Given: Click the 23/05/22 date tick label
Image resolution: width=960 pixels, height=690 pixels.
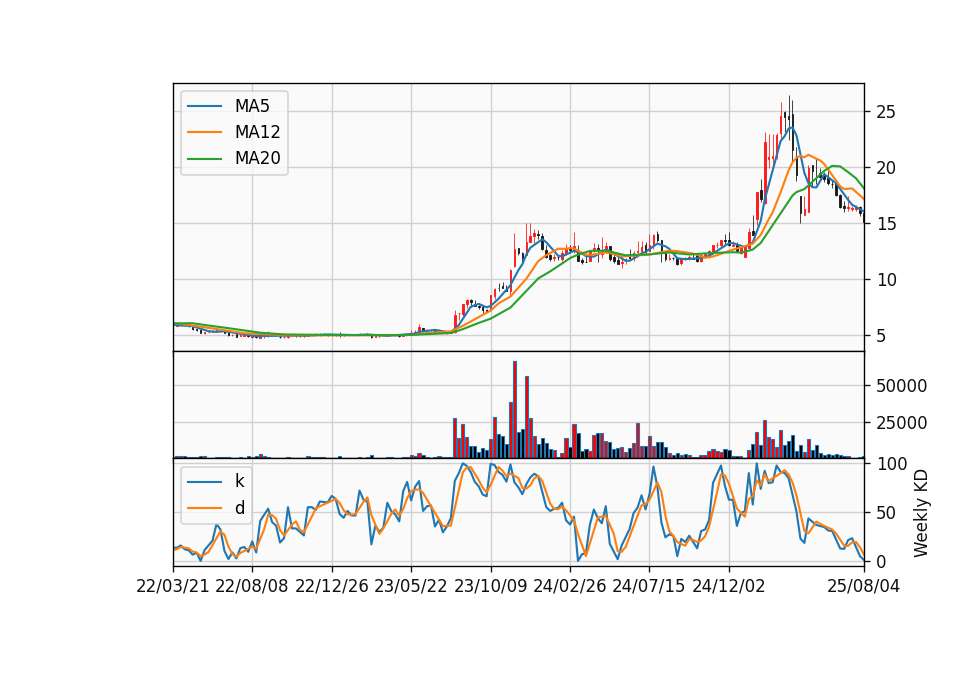Looking at the screenshot, I should coord(411,586).
